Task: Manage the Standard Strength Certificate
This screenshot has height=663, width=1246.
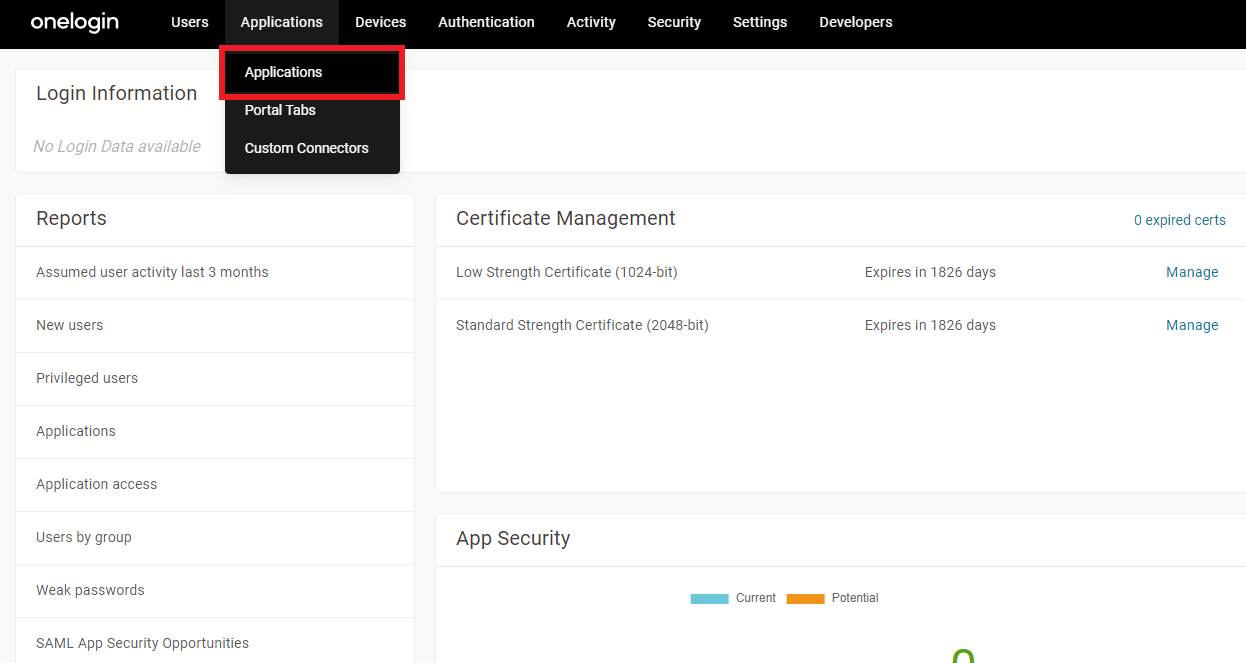Action: click(1192, 325)
